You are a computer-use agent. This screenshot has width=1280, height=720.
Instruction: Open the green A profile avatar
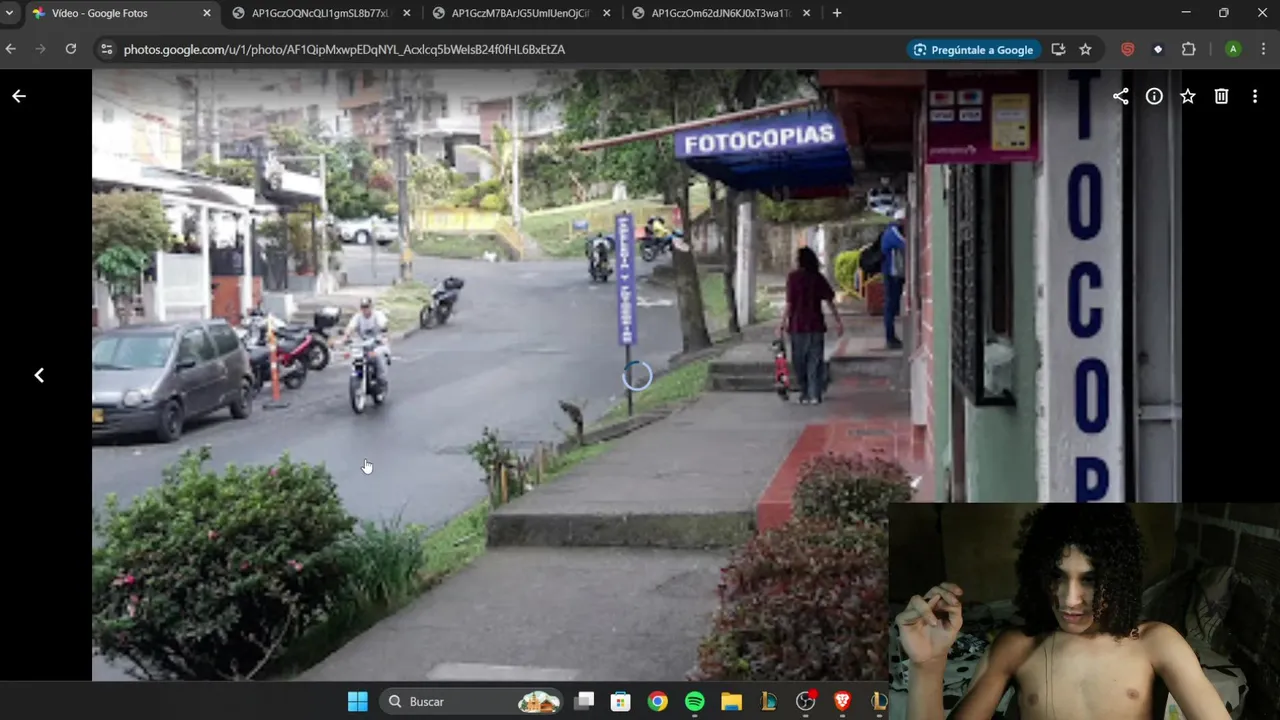click(1233, 49)
